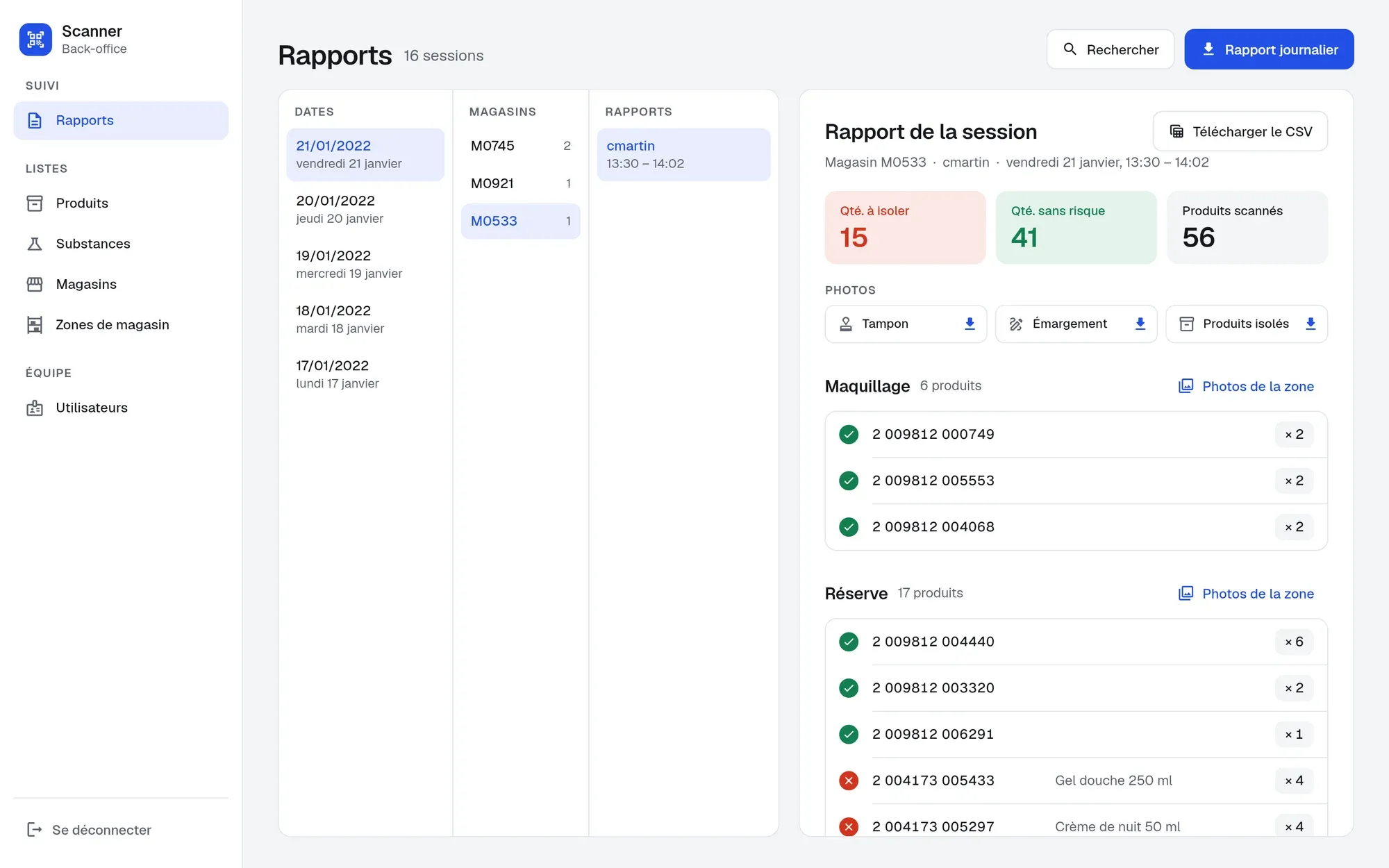Click the Rapports document icon in sidebar
The image size is (1389, 868).
click(x=35, y=120)
